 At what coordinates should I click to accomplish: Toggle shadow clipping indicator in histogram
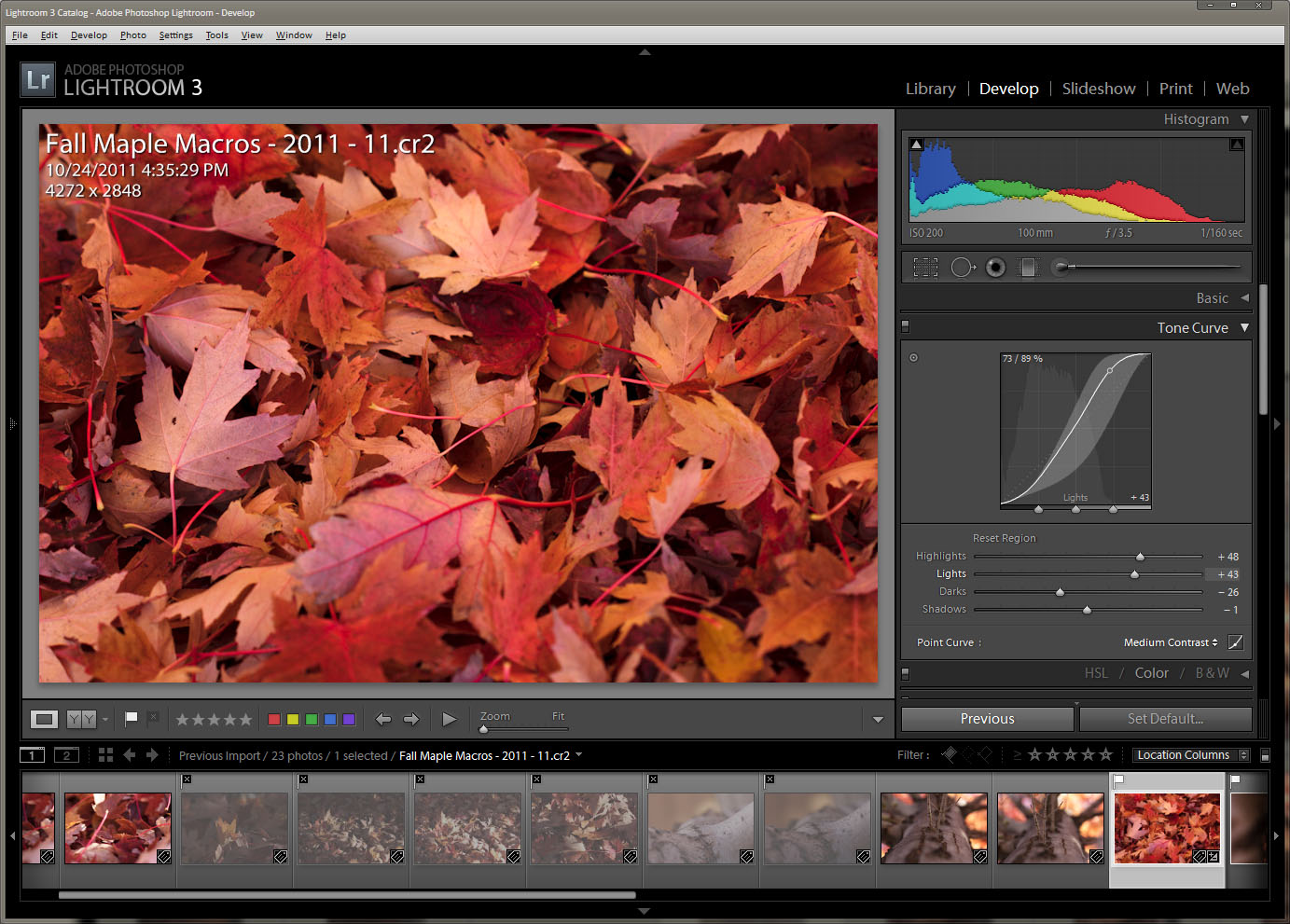(916, 145)
